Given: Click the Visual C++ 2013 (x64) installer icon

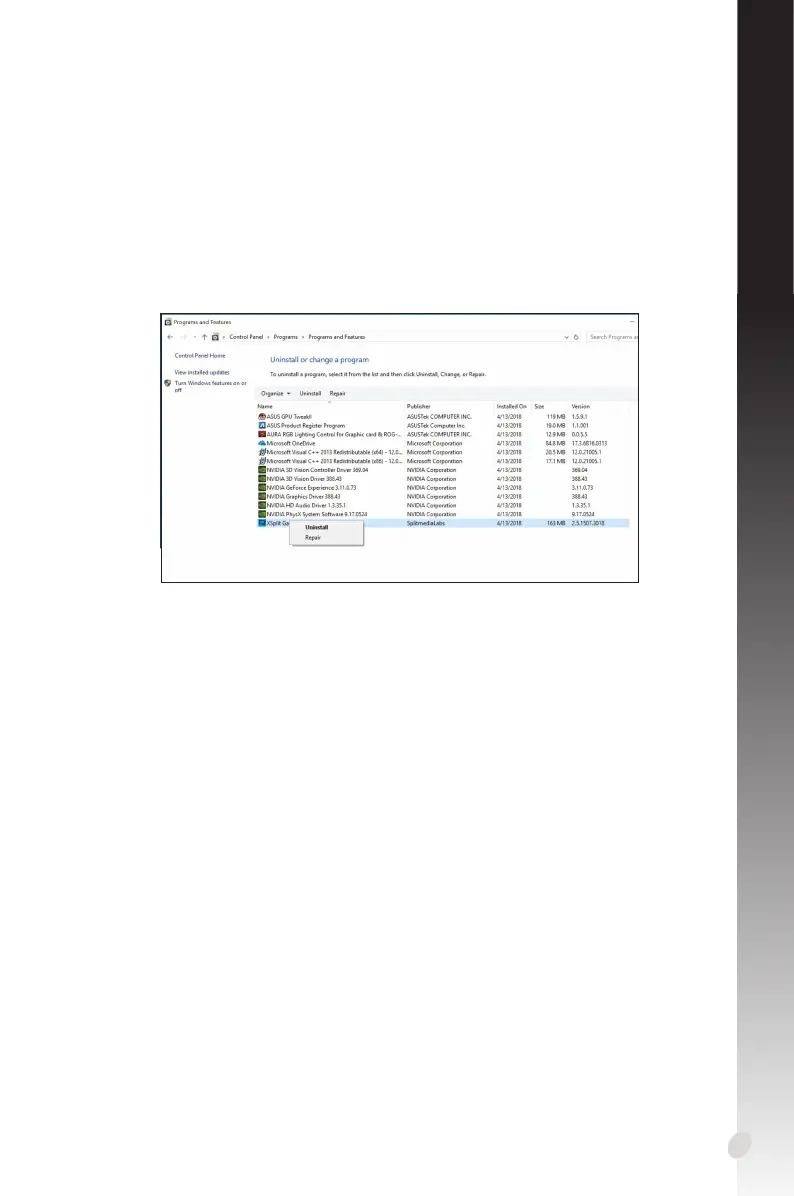Looking at the screenshot, I should (262, 452).
